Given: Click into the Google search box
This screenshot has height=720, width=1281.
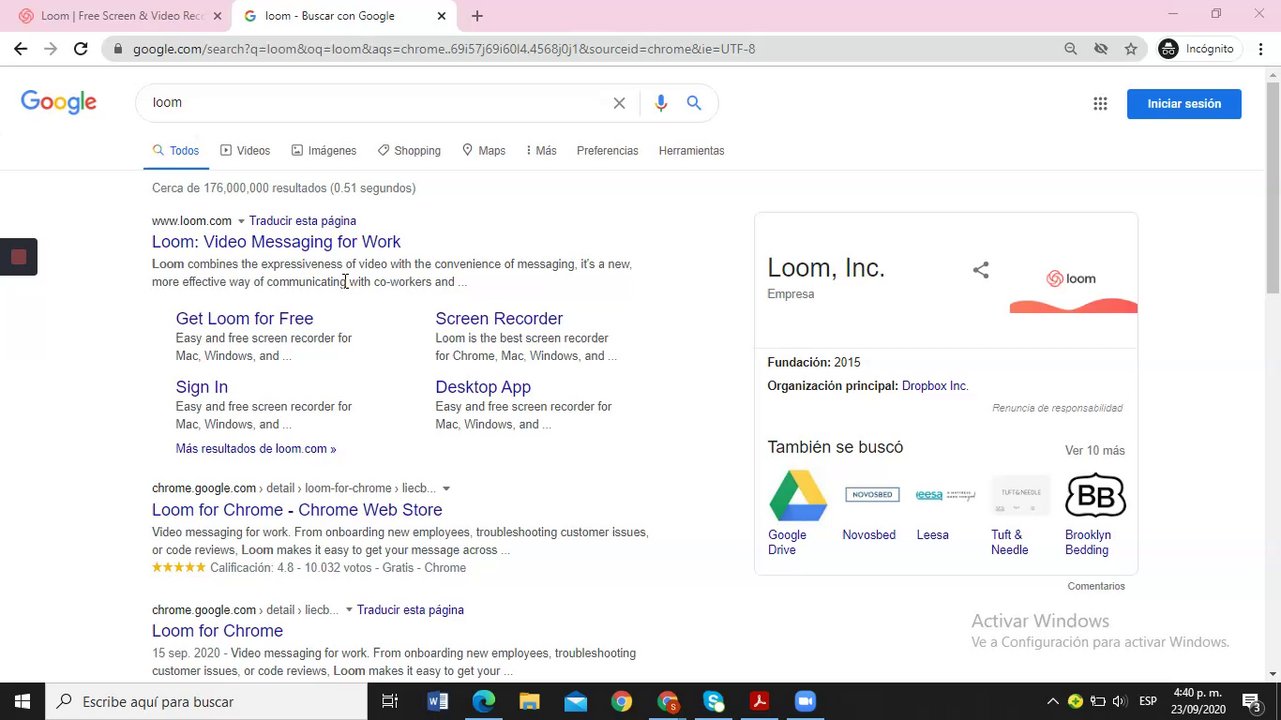Looking at the screenshot, I should [375, 103].
